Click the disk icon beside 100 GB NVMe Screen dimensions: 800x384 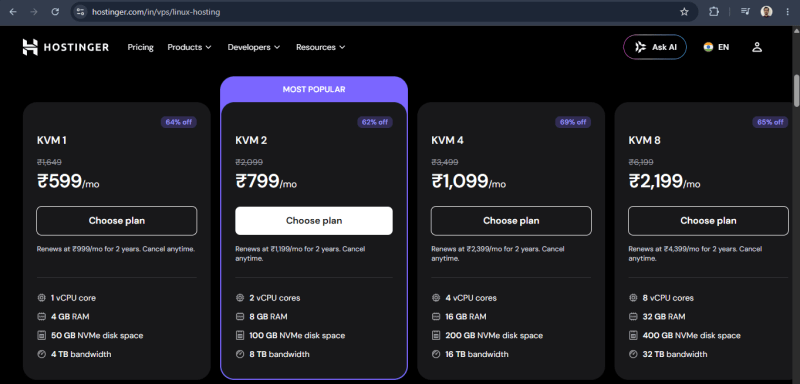pos(240,336)
